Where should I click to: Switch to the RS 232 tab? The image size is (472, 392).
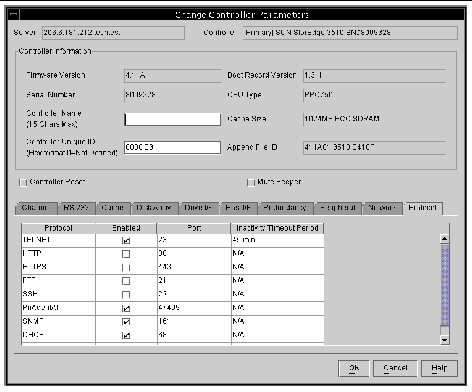tap(77, 208)
